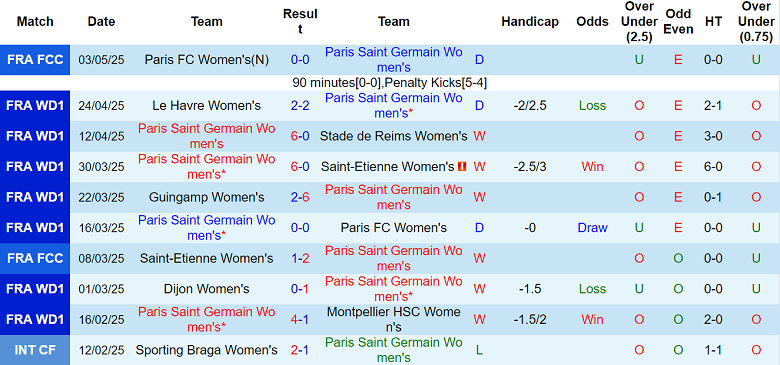Click the FRA FCC label dated 03/05/25
780x365 pixels.
(x=35, y=60)
